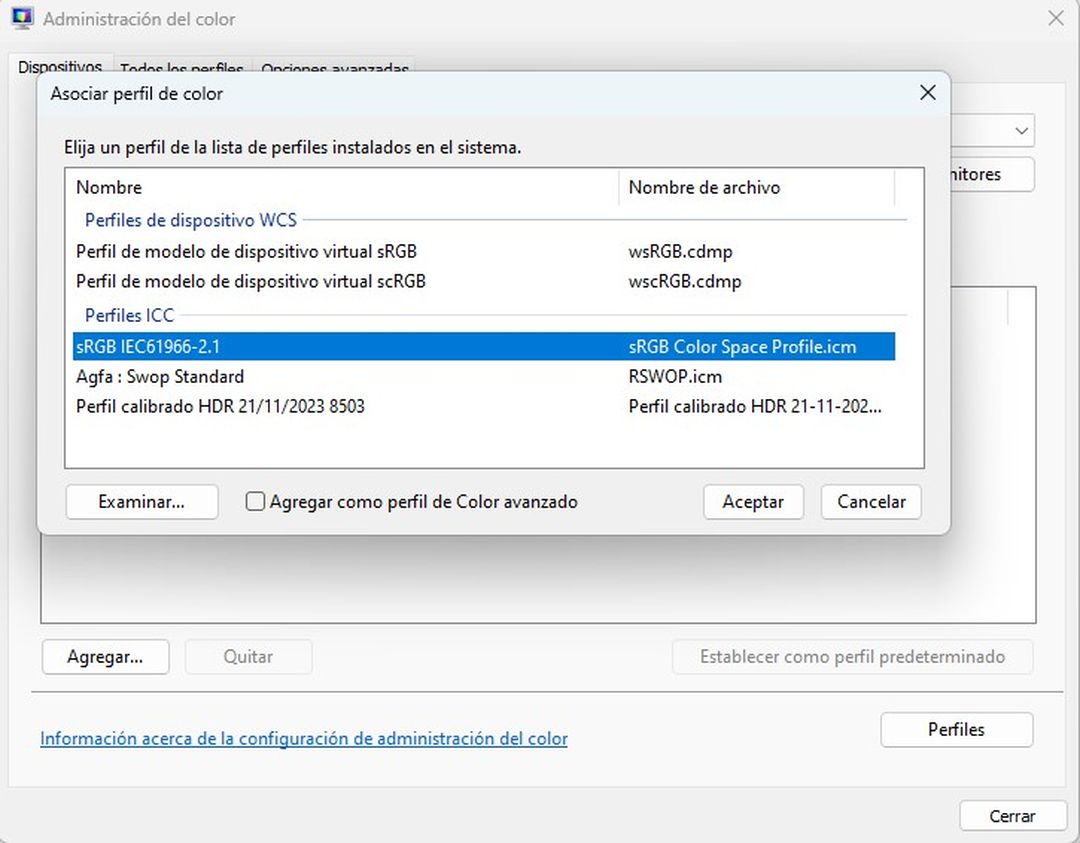Click the Examinar button to browse profiles
This screenshot has height=843, width=1080.
point(141,501)
